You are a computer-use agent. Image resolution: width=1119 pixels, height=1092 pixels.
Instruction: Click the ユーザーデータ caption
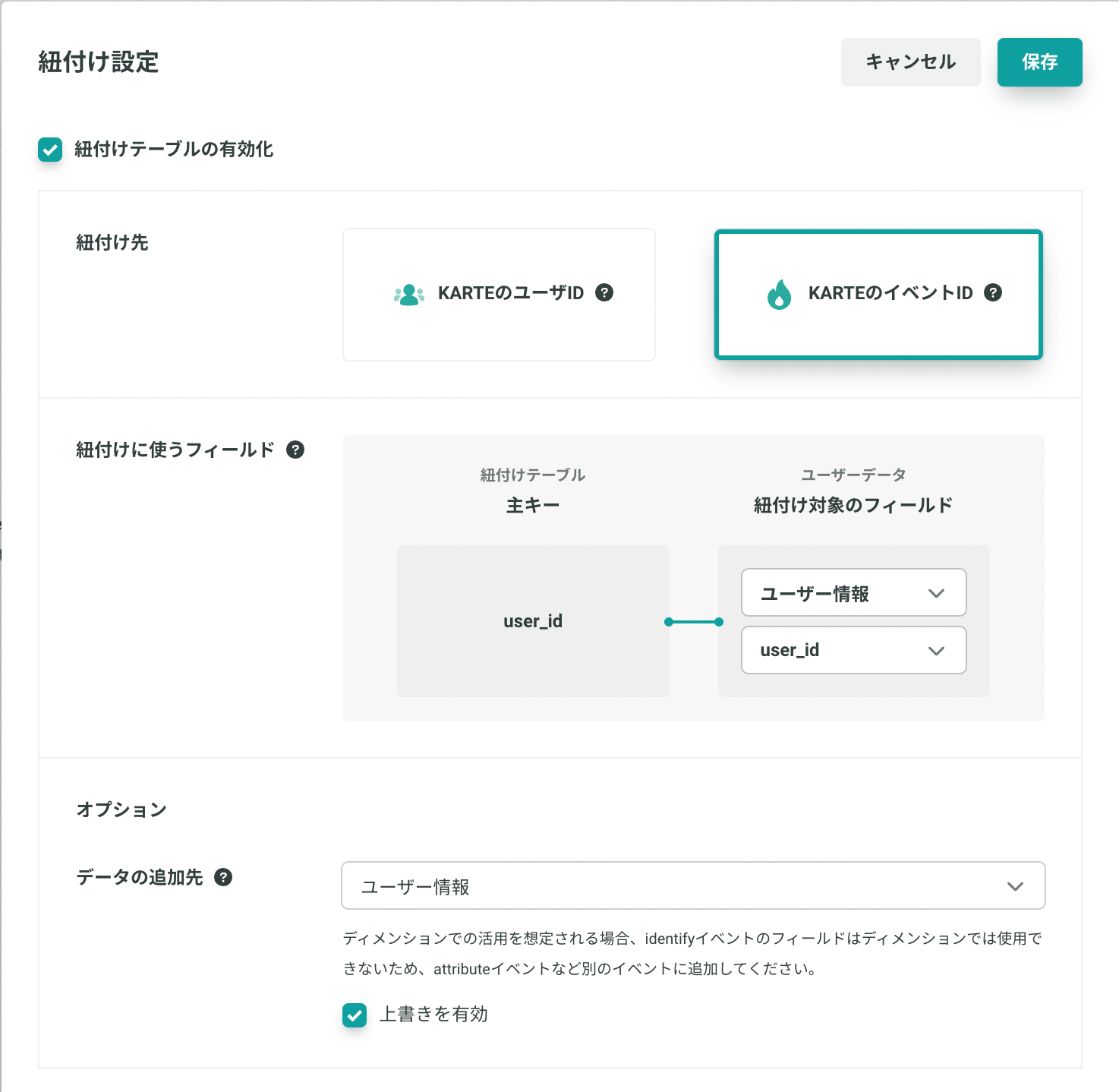coord(853,475)
